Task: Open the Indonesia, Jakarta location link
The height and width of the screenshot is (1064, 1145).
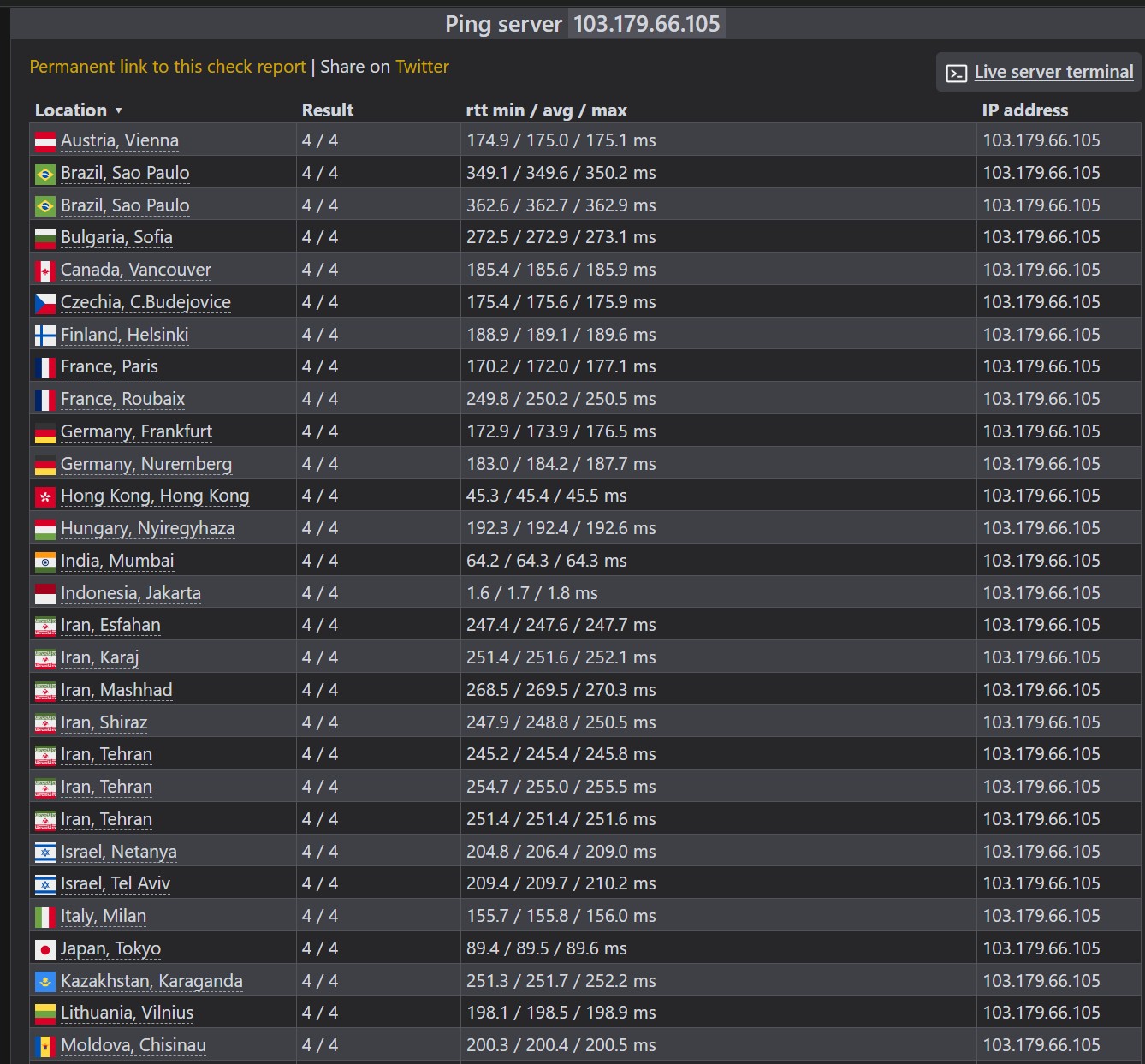Action: [x=131, y=593]
